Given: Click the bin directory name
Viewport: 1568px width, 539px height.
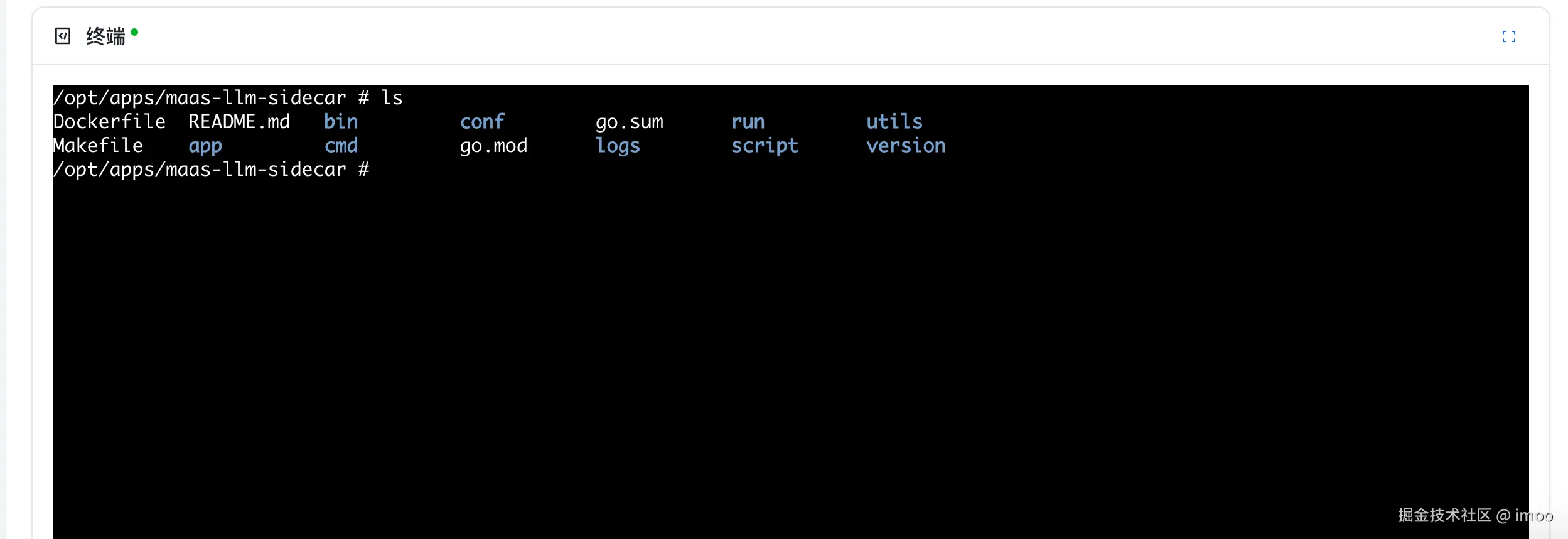Looking at the screenshot, I should (x=341, y=122).
